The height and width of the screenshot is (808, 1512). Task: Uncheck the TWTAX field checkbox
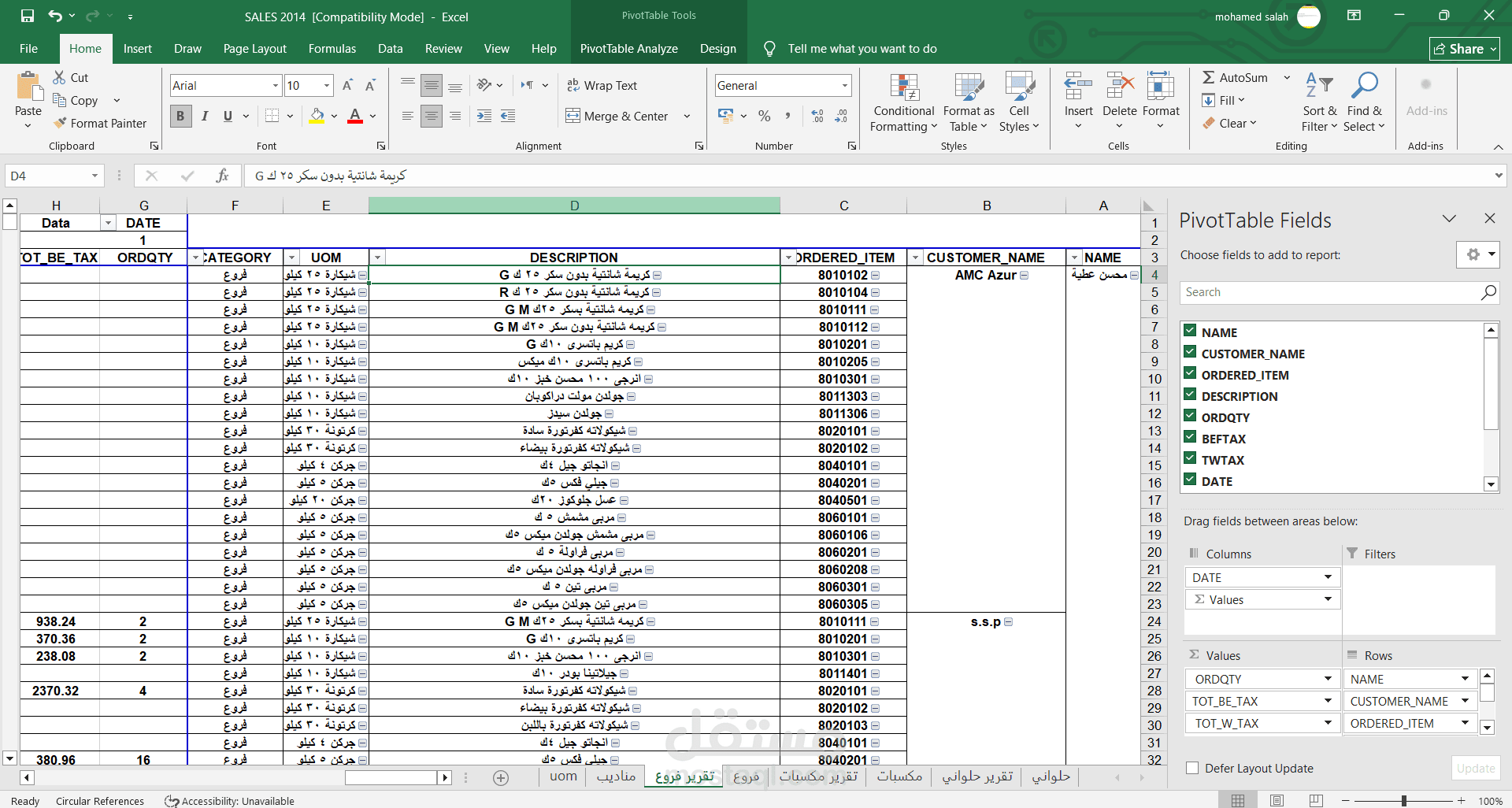click(x=1190, y=458)
